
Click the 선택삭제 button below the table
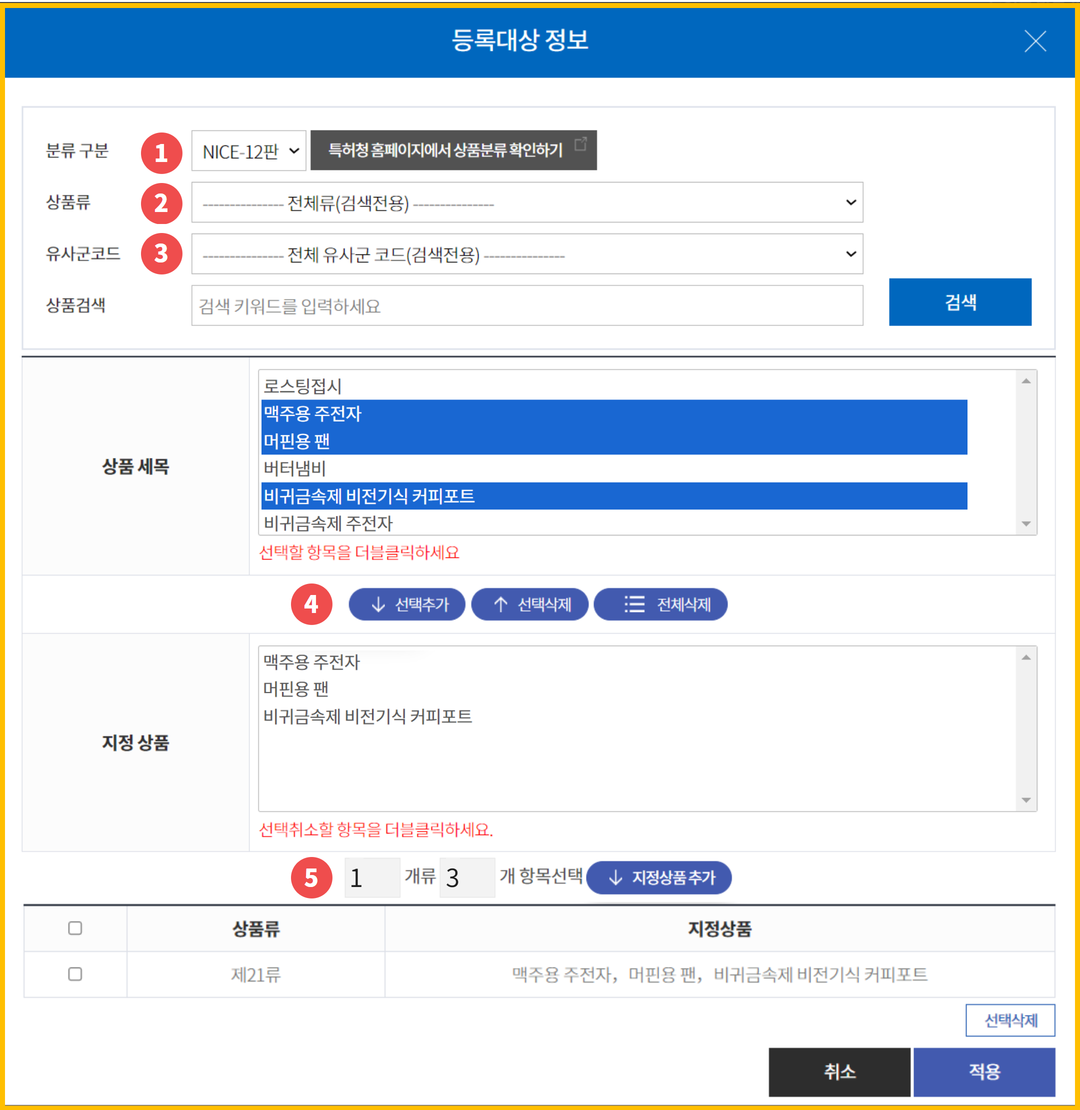coord(1009,1019)
